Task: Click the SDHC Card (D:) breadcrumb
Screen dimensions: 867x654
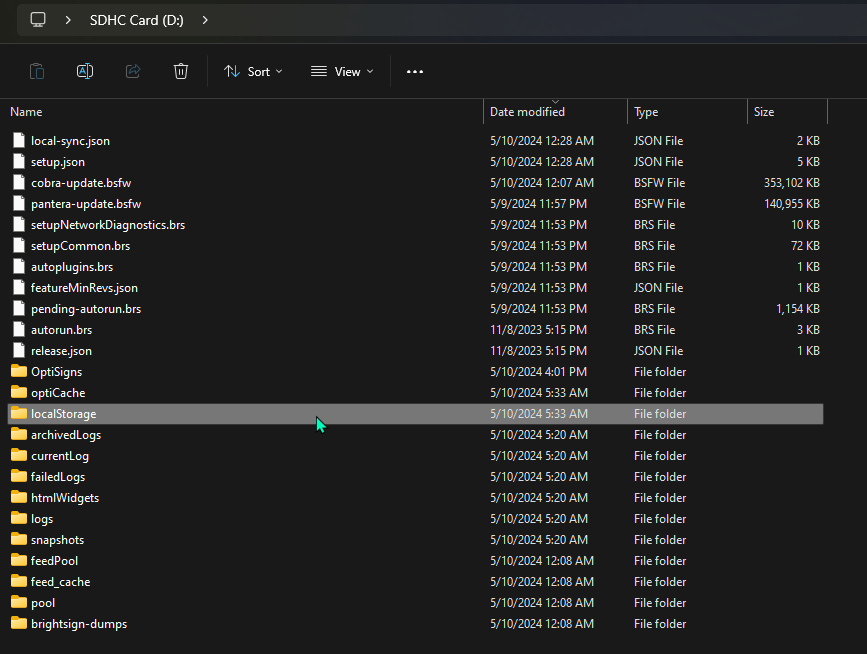Action: [x=137, y=20]
